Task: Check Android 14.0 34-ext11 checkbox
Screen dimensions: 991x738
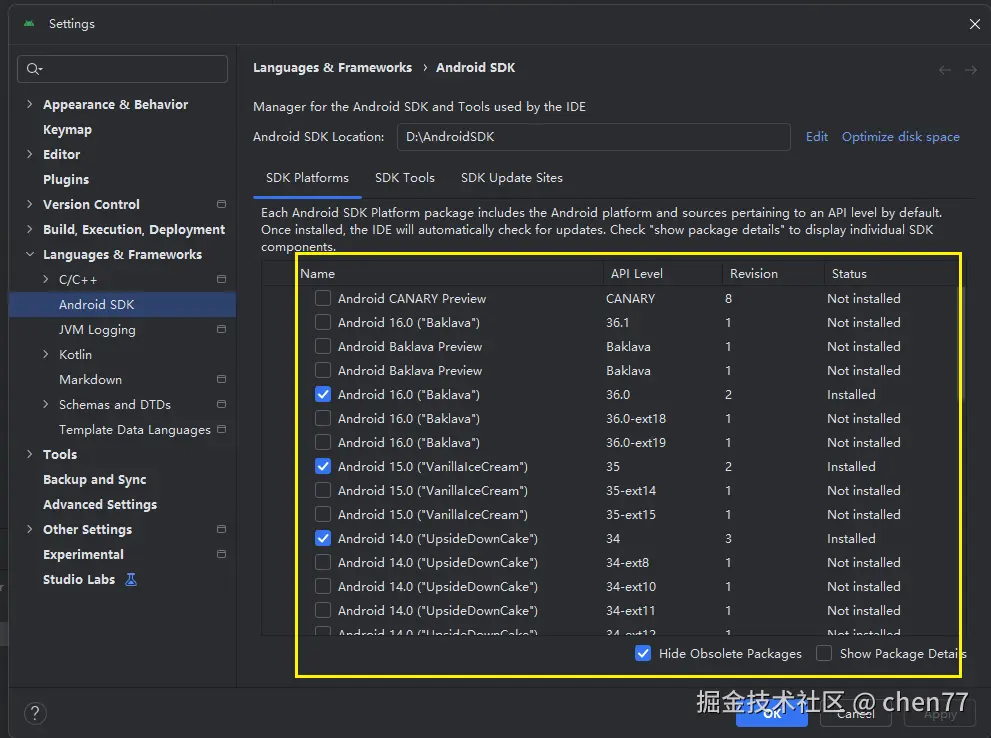Action: click(323, 610)
